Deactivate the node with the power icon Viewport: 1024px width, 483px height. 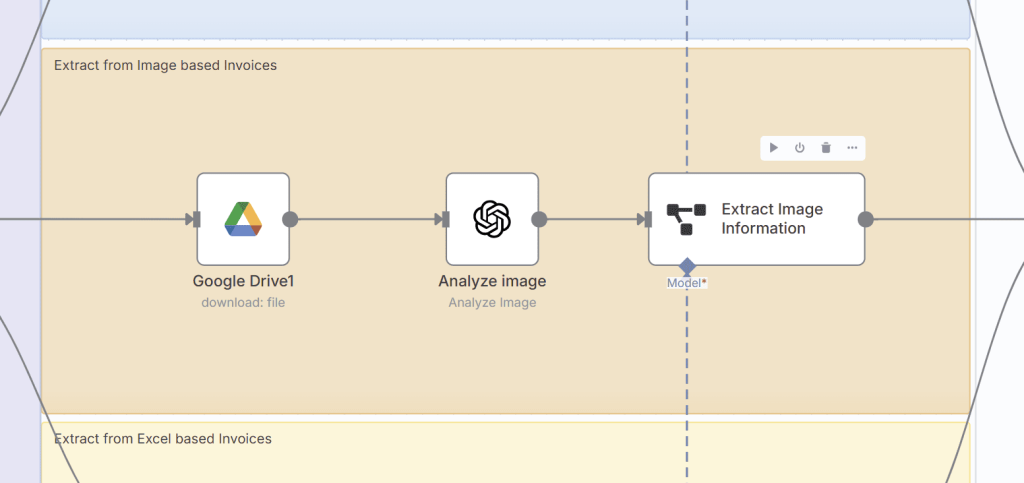point(800,148)
